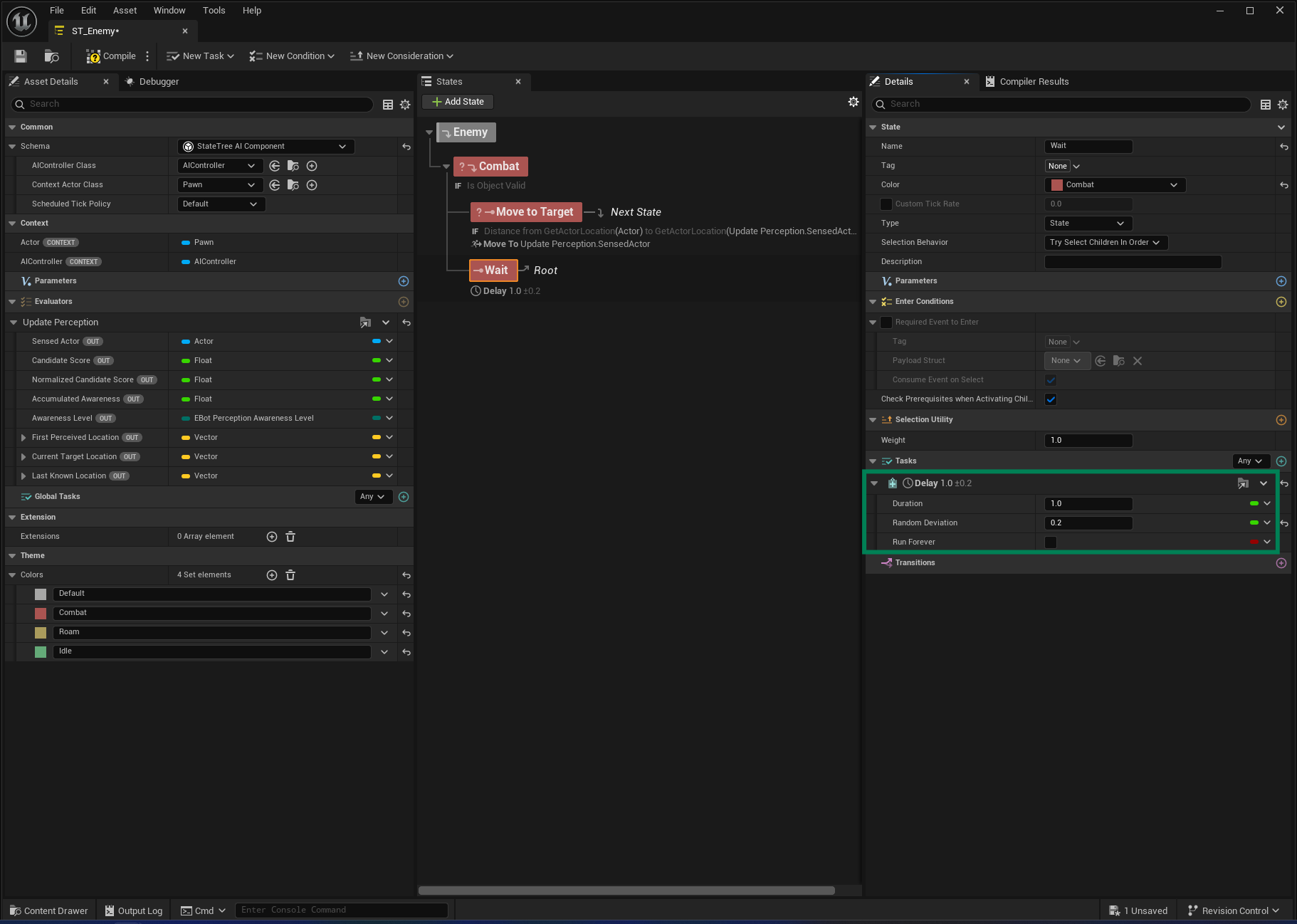The image size is (1297, 924).
Task: Open the Tools menu
Action: tap(214, 11)
